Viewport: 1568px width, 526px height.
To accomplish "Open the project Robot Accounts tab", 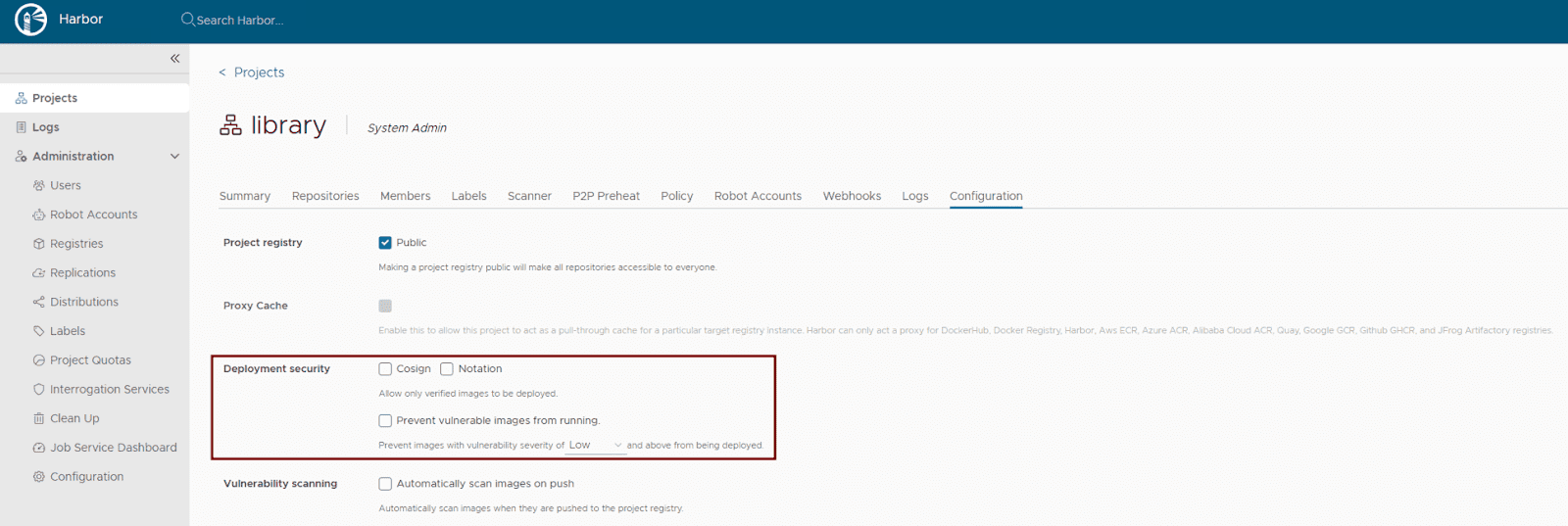I will point(758,196).
